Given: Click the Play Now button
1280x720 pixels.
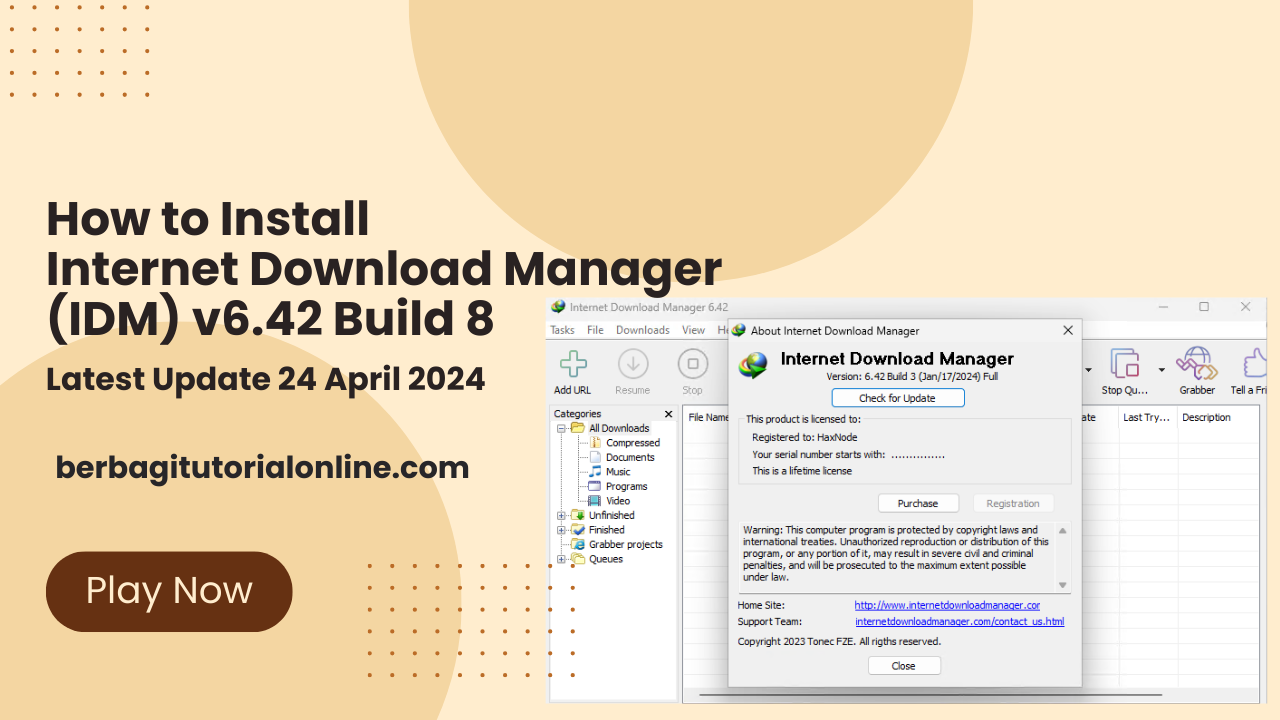Looking at the screenshot, I should click(x=169, y=591).
